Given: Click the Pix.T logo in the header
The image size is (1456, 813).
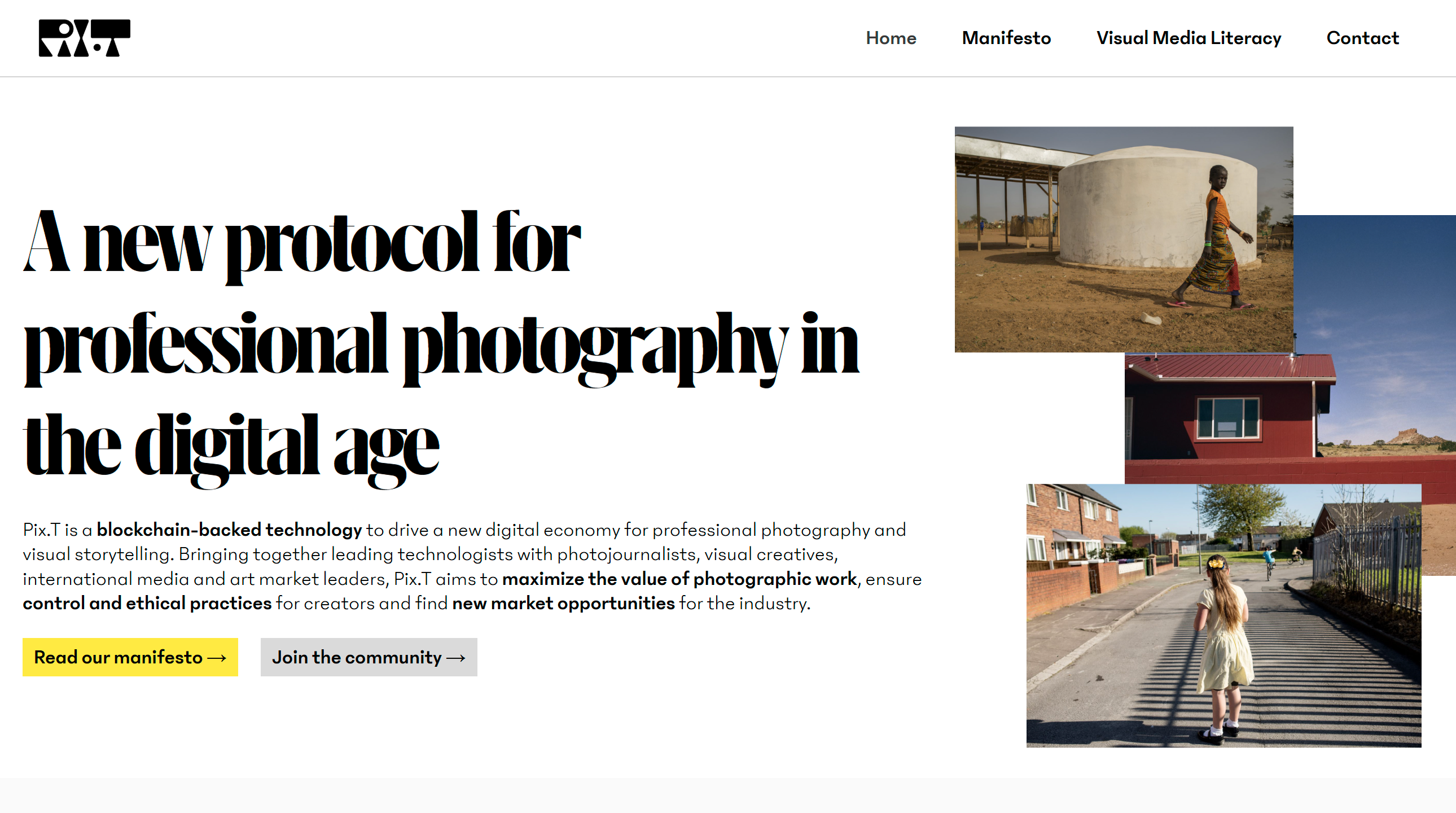Looking at the screenshot, I should point(84,38).
